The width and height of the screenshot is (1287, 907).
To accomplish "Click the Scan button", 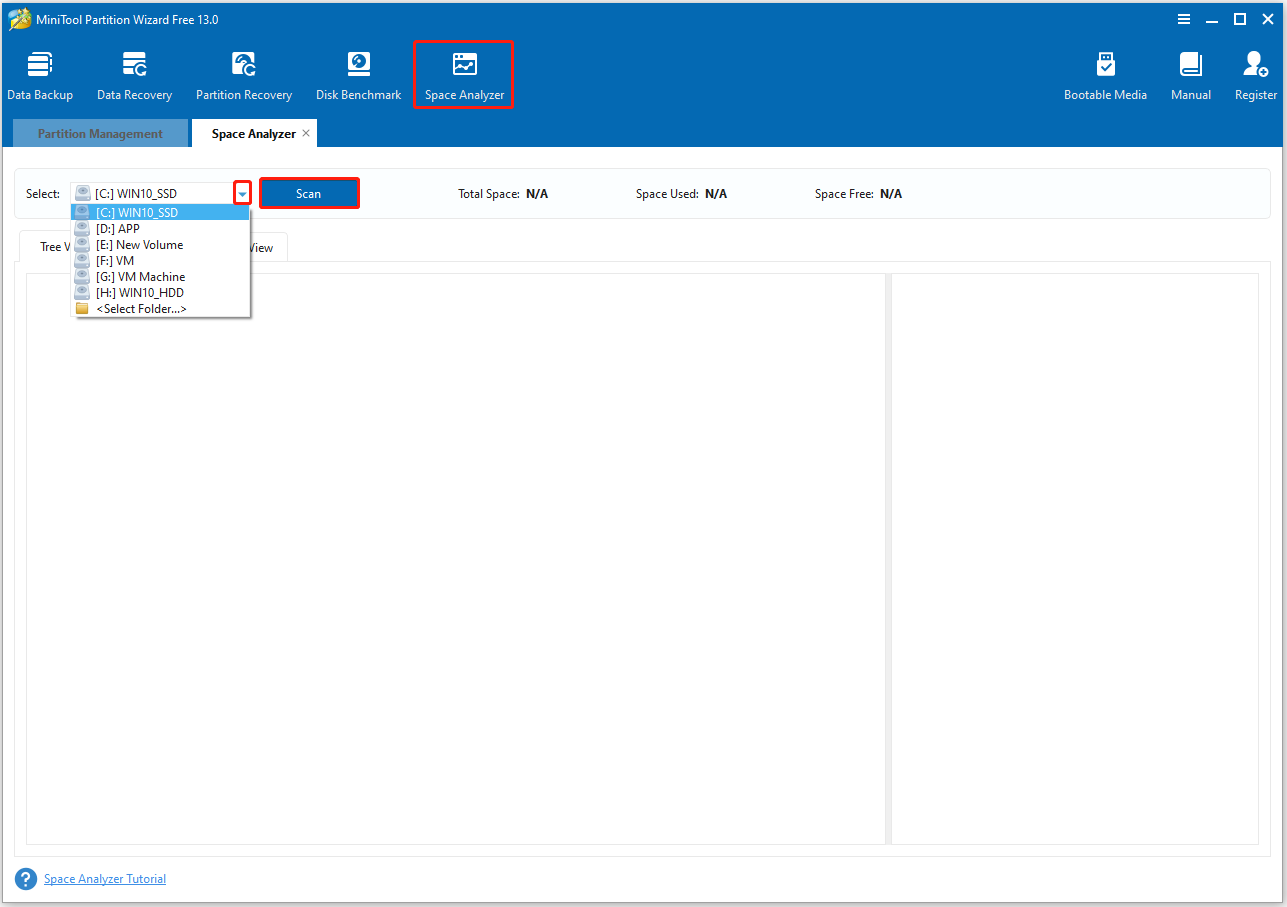I will (x=309, y=192).
